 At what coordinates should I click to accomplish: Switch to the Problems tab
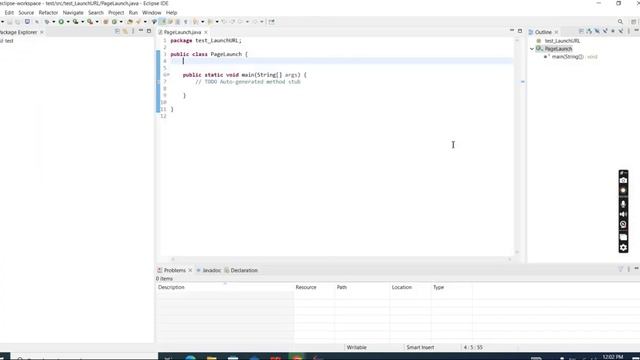tap(174, 270)
